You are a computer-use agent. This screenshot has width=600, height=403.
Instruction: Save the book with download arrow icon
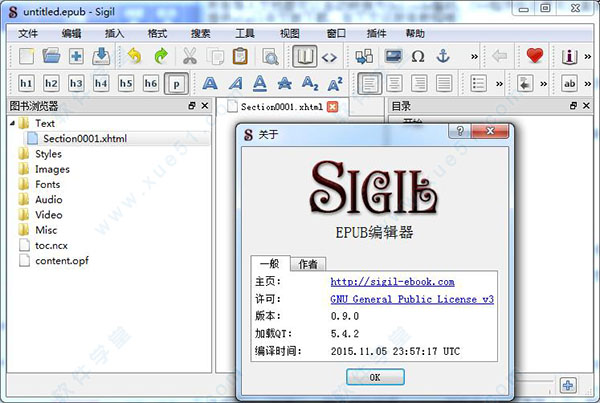(x=101, y=56)
